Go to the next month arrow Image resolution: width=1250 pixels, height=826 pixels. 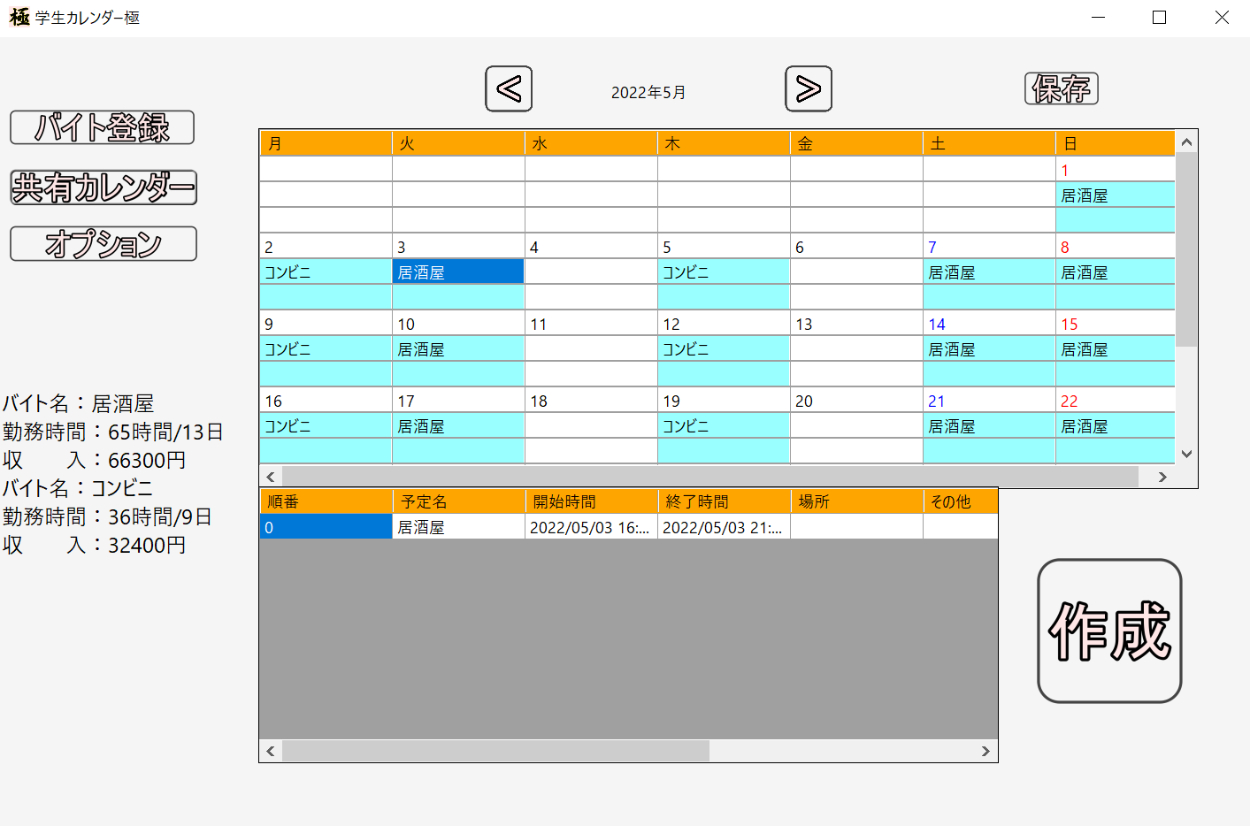[x=808, y=90]
